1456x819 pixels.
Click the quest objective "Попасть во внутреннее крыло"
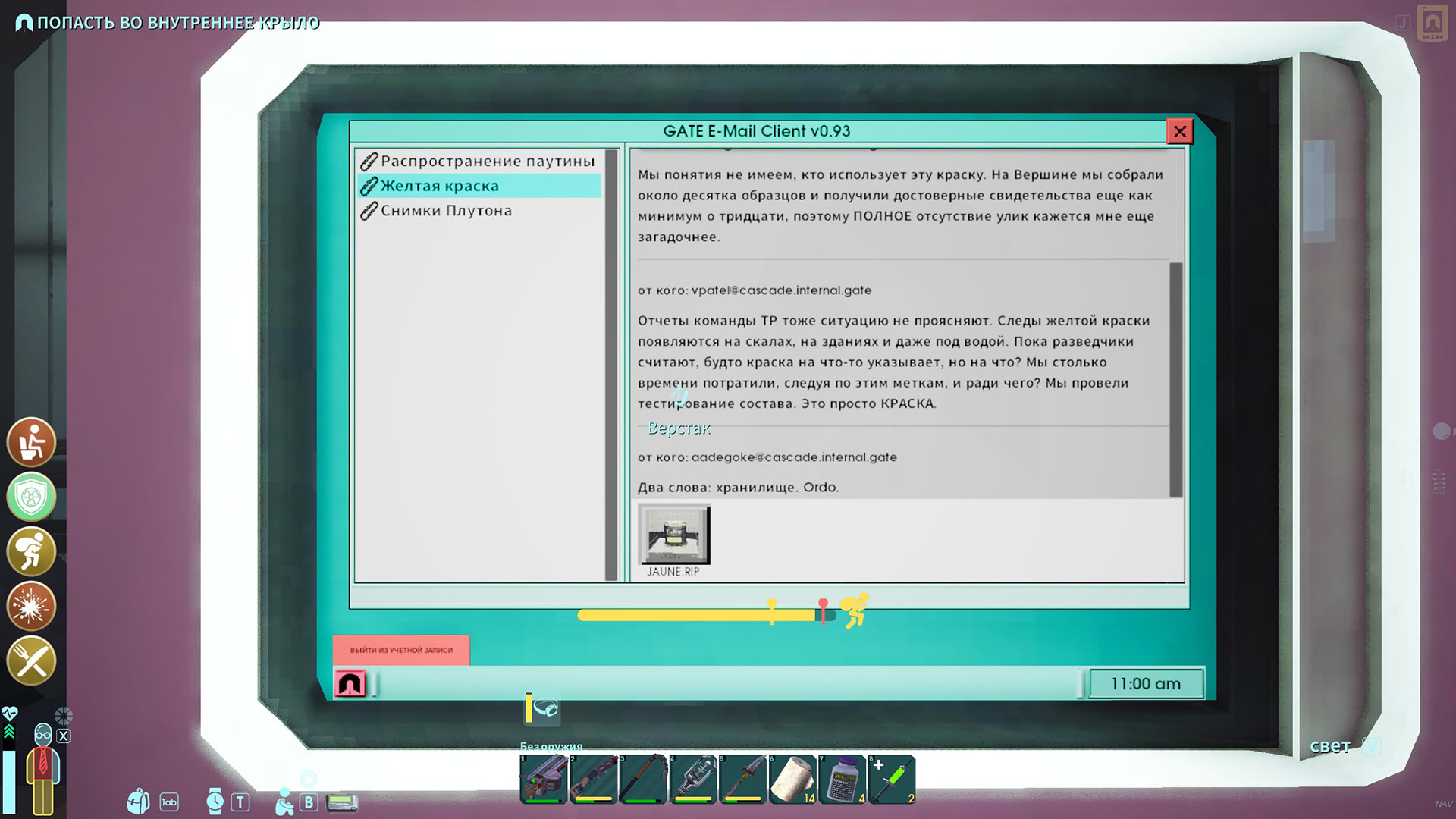[x=178, y=23]
